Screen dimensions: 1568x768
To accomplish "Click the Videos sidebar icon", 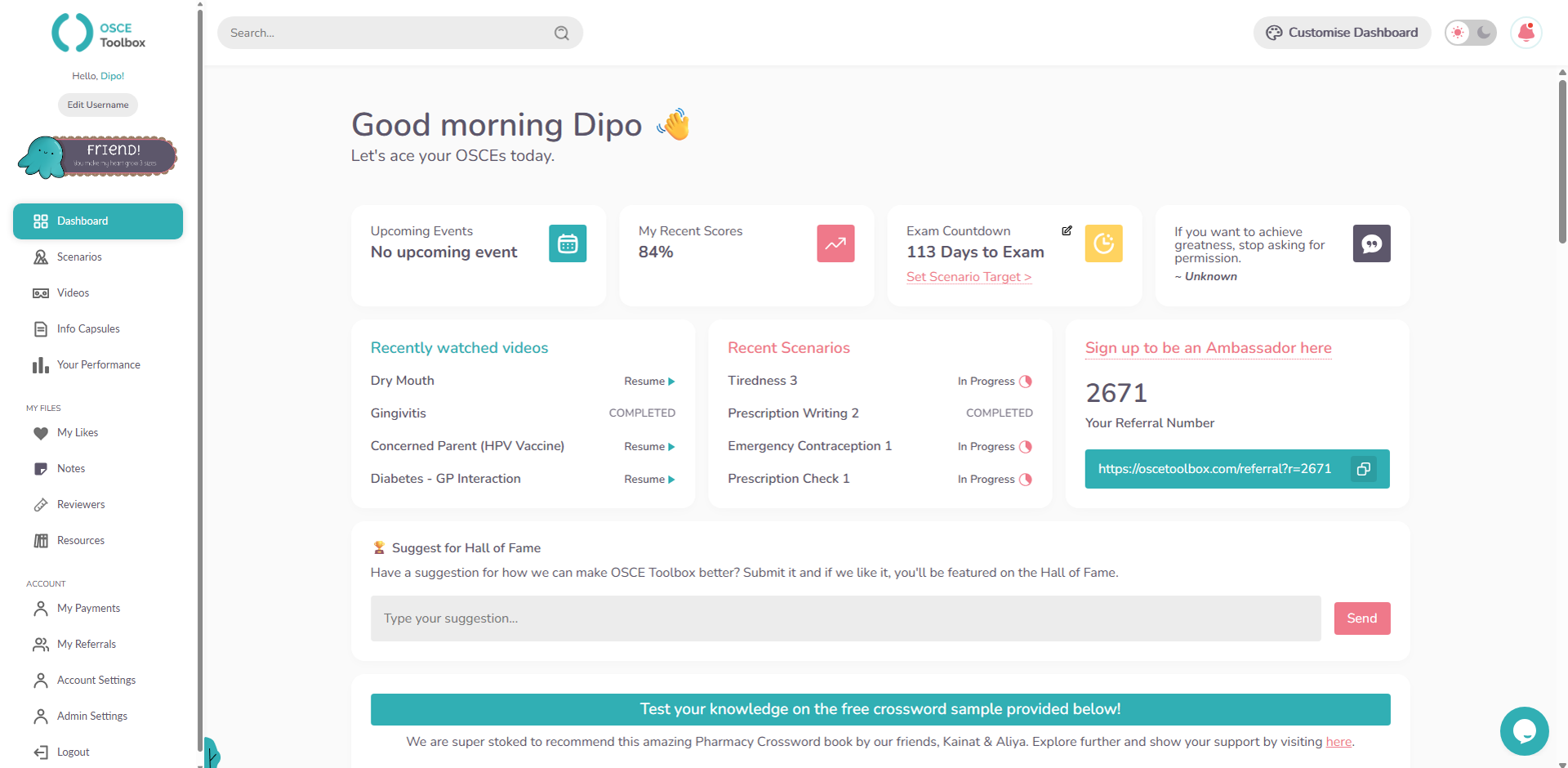I will click(x=41, y=293).
